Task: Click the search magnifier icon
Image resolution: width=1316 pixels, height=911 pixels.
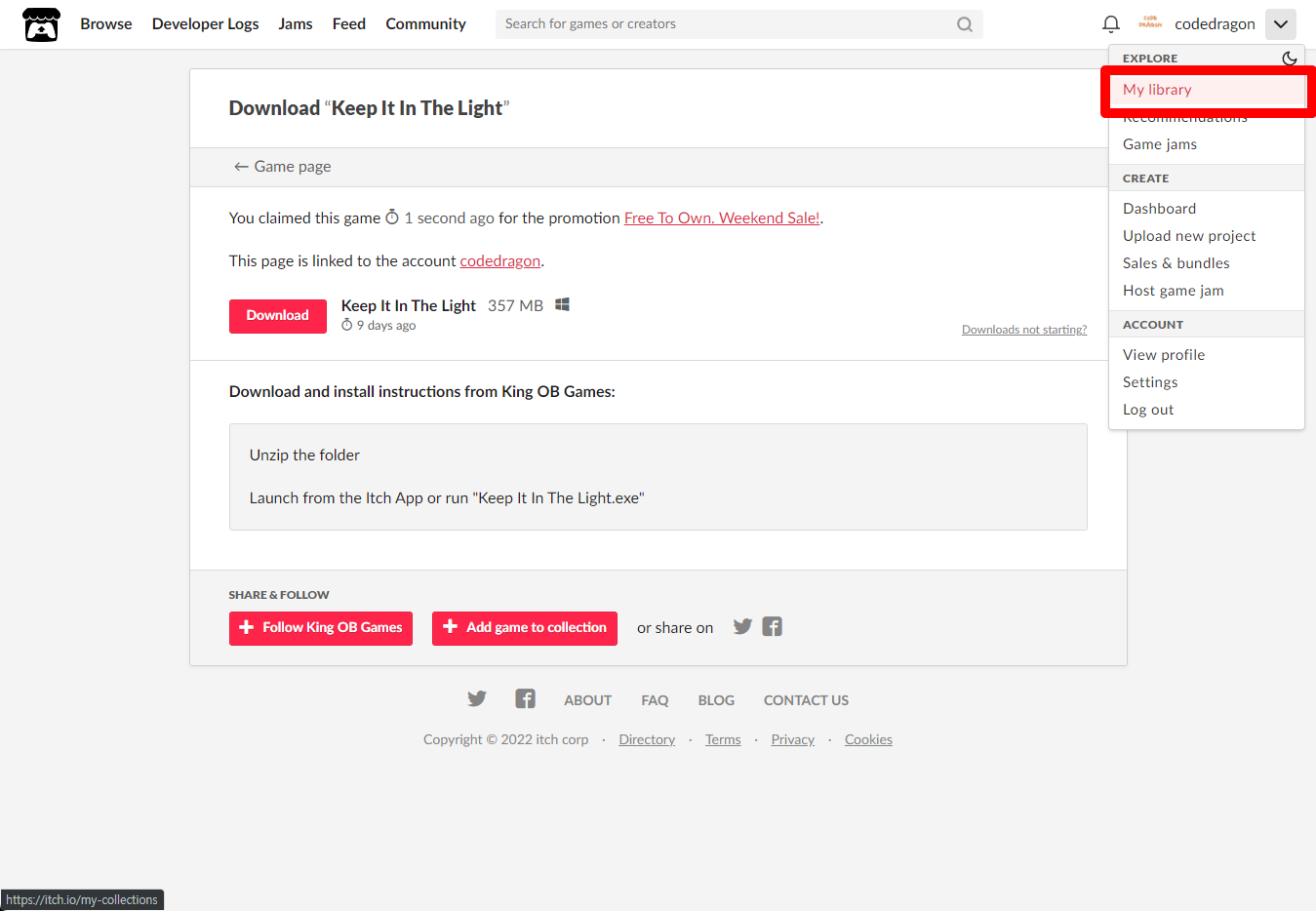Action: (965, 24)
